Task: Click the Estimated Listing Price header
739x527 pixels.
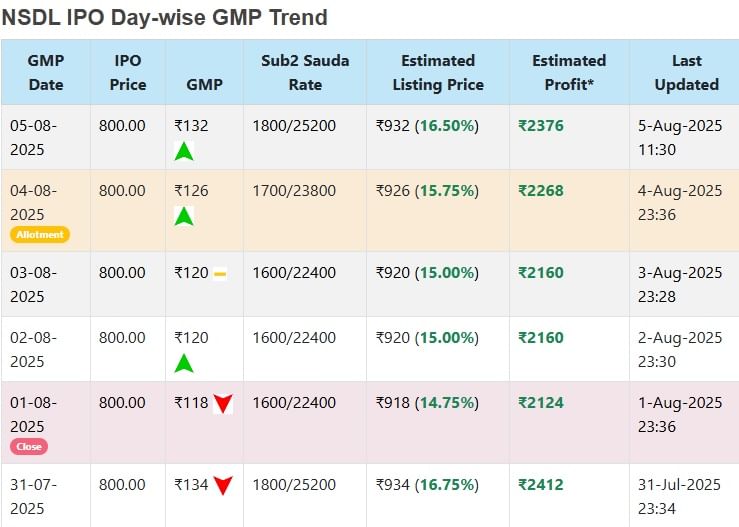Action: pyautogui.click(x=438, y=72)
